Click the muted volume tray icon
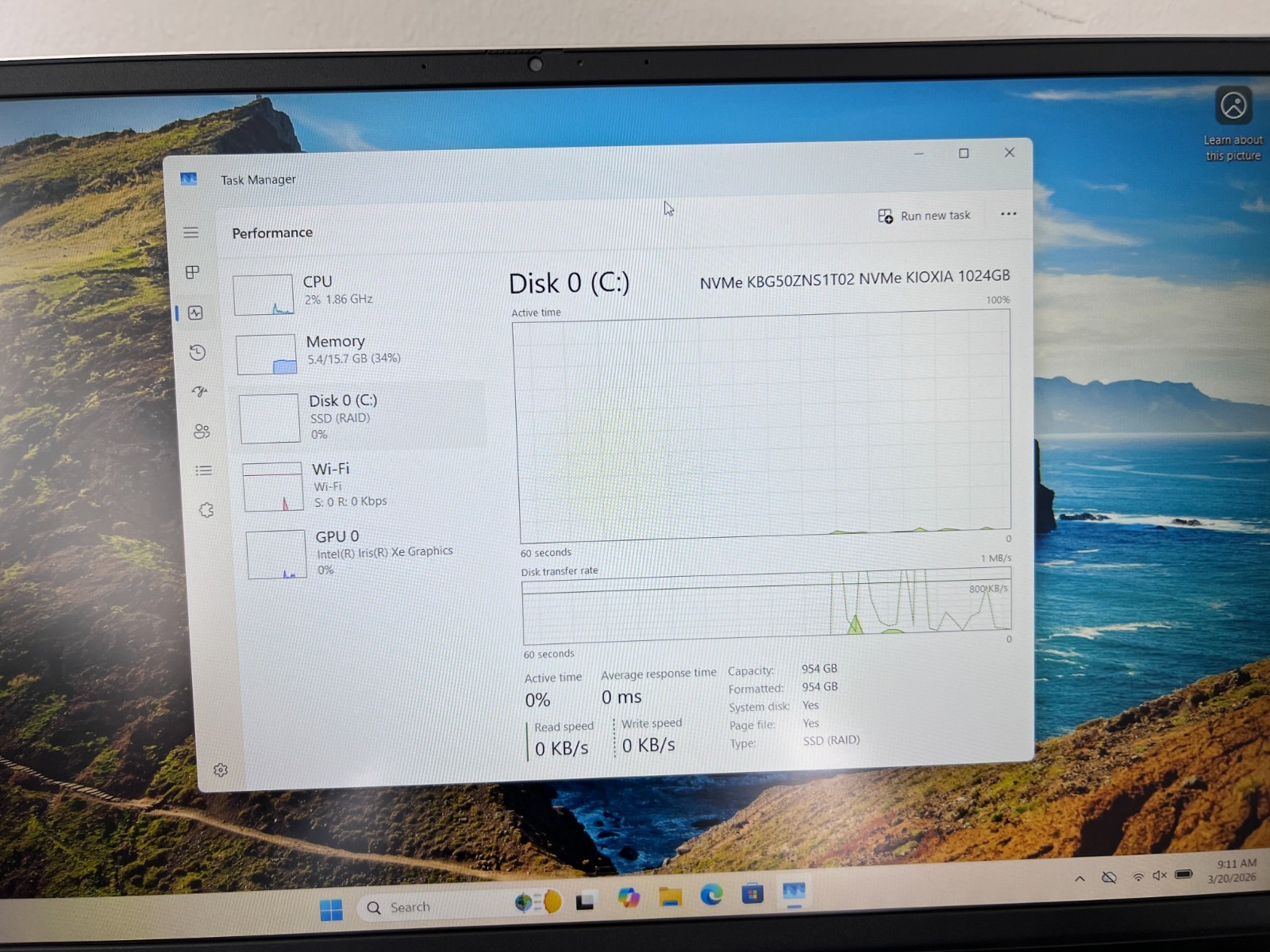 [1160, 875]
